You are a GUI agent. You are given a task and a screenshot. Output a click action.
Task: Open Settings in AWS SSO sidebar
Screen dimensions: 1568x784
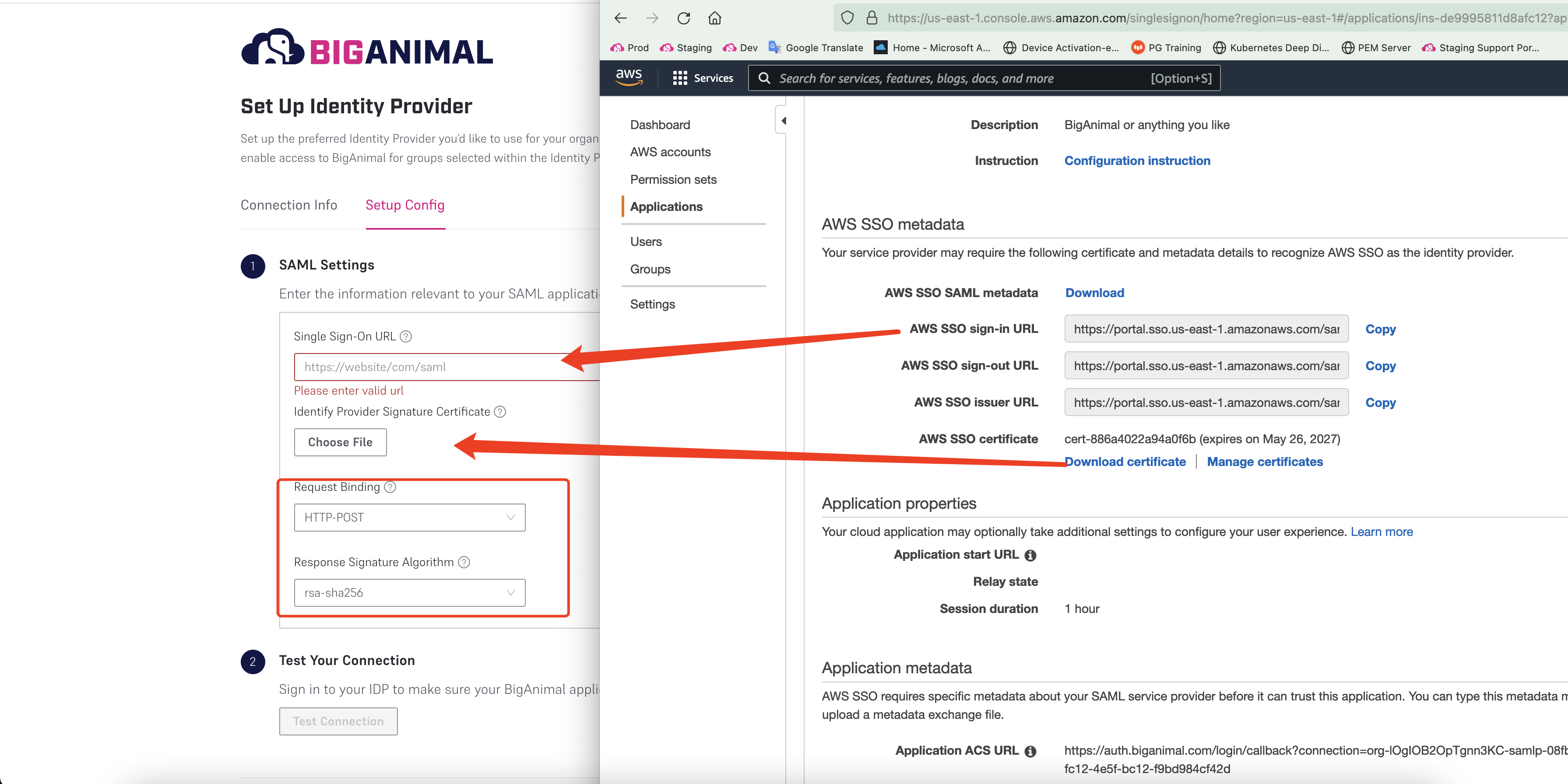653,304
